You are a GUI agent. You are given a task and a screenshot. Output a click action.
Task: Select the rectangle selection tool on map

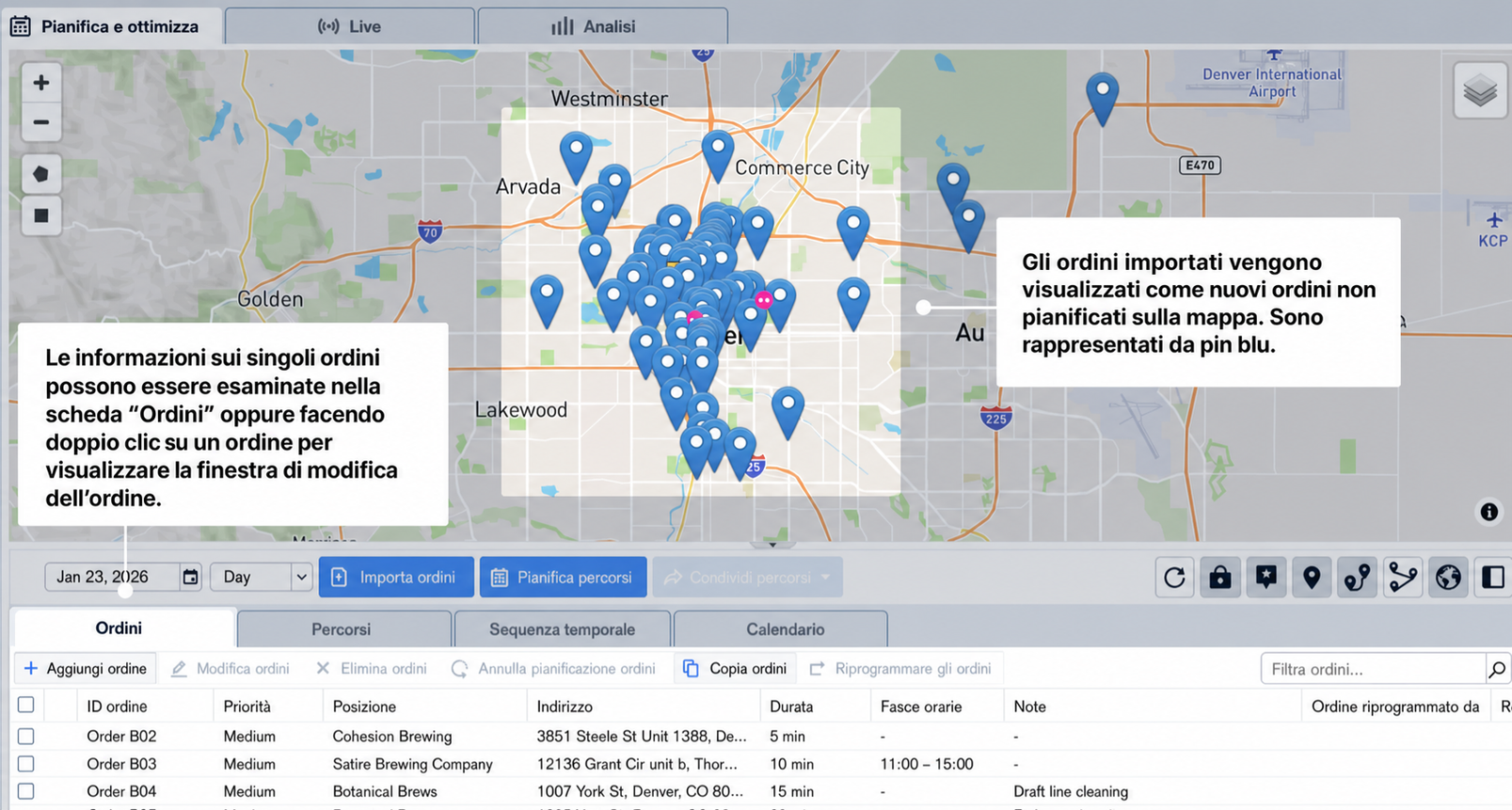pyautogui.click(x=41, y=215)
